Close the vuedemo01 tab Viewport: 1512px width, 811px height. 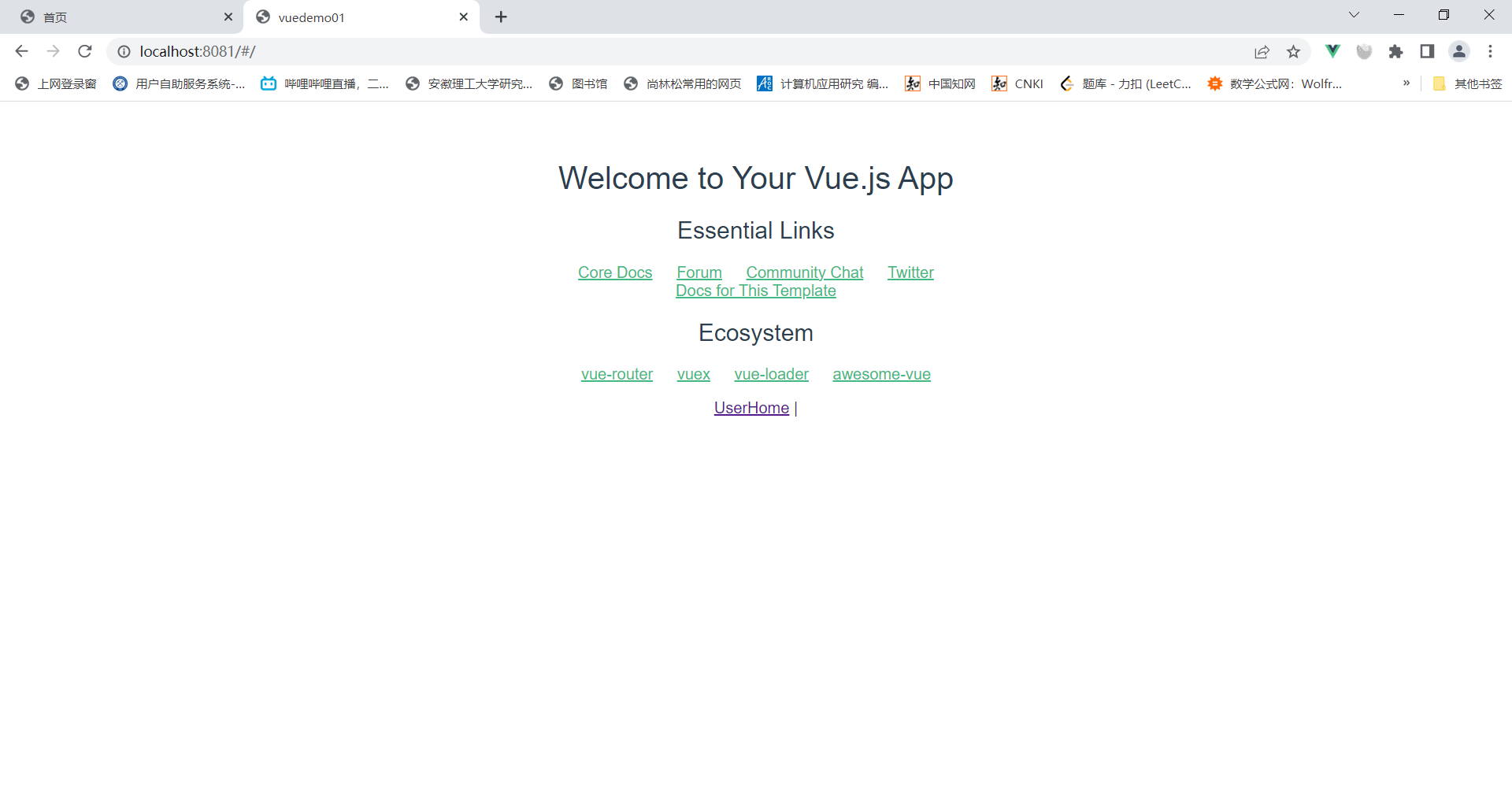click(464, 17)
